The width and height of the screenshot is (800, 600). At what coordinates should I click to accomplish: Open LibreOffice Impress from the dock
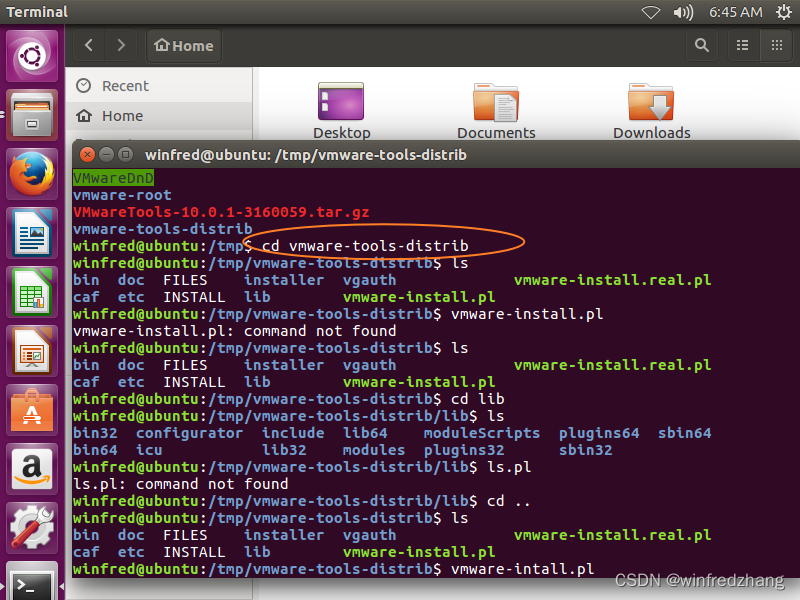point(32,352)
